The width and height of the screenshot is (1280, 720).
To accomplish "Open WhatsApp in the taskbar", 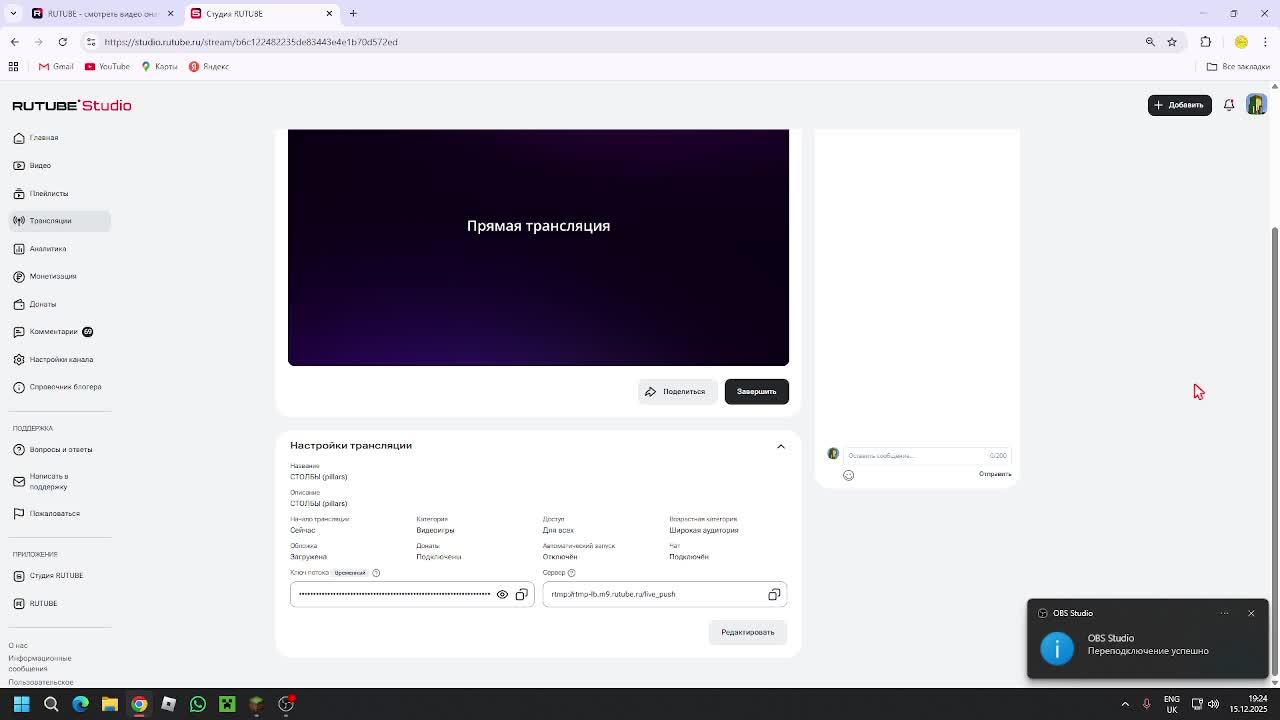I will (x=198, y=704).
